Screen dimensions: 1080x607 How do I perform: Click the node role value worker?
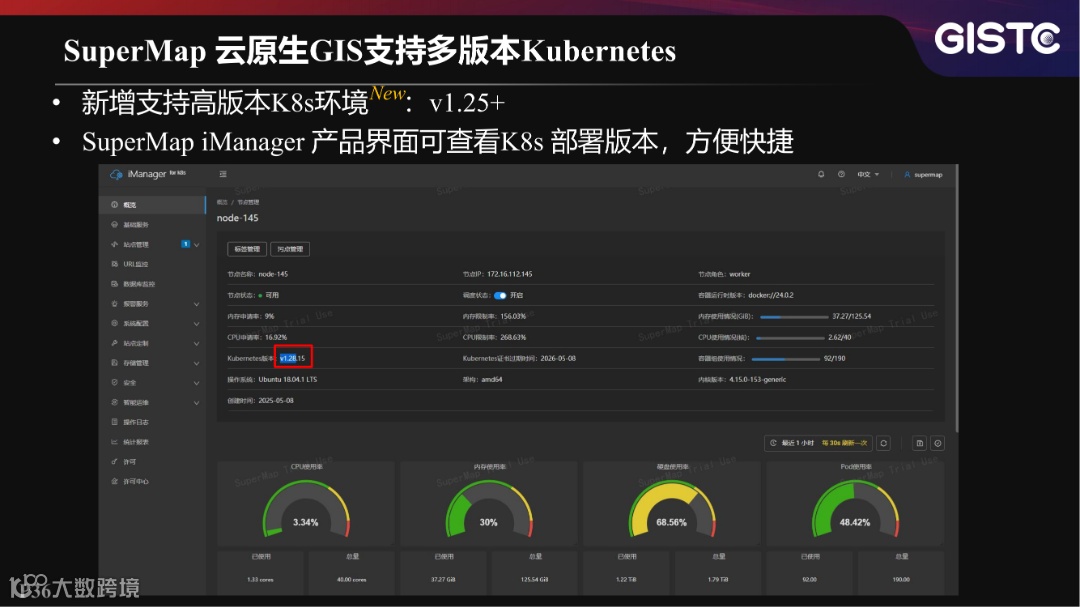(740, 274)
